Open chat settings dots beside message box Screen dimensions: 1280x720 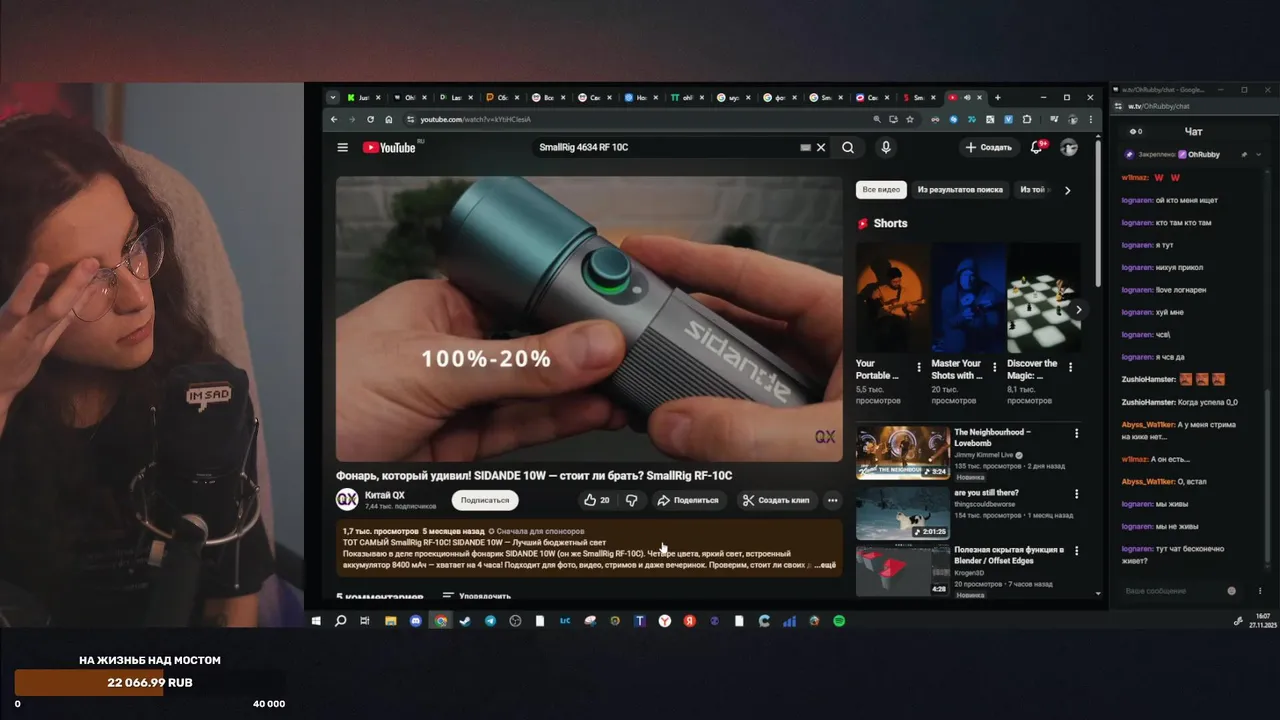click(1260, 591)
